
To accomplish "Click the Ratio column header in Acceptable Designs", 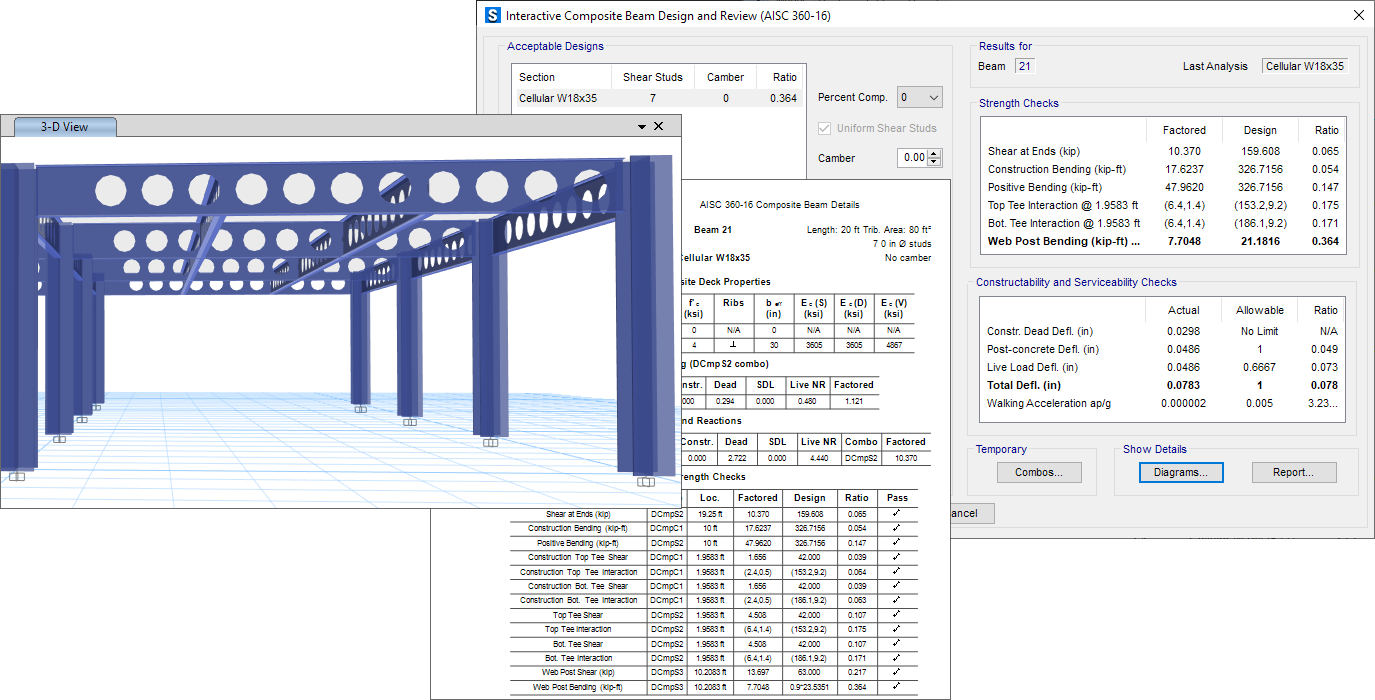I will point(784,77).
